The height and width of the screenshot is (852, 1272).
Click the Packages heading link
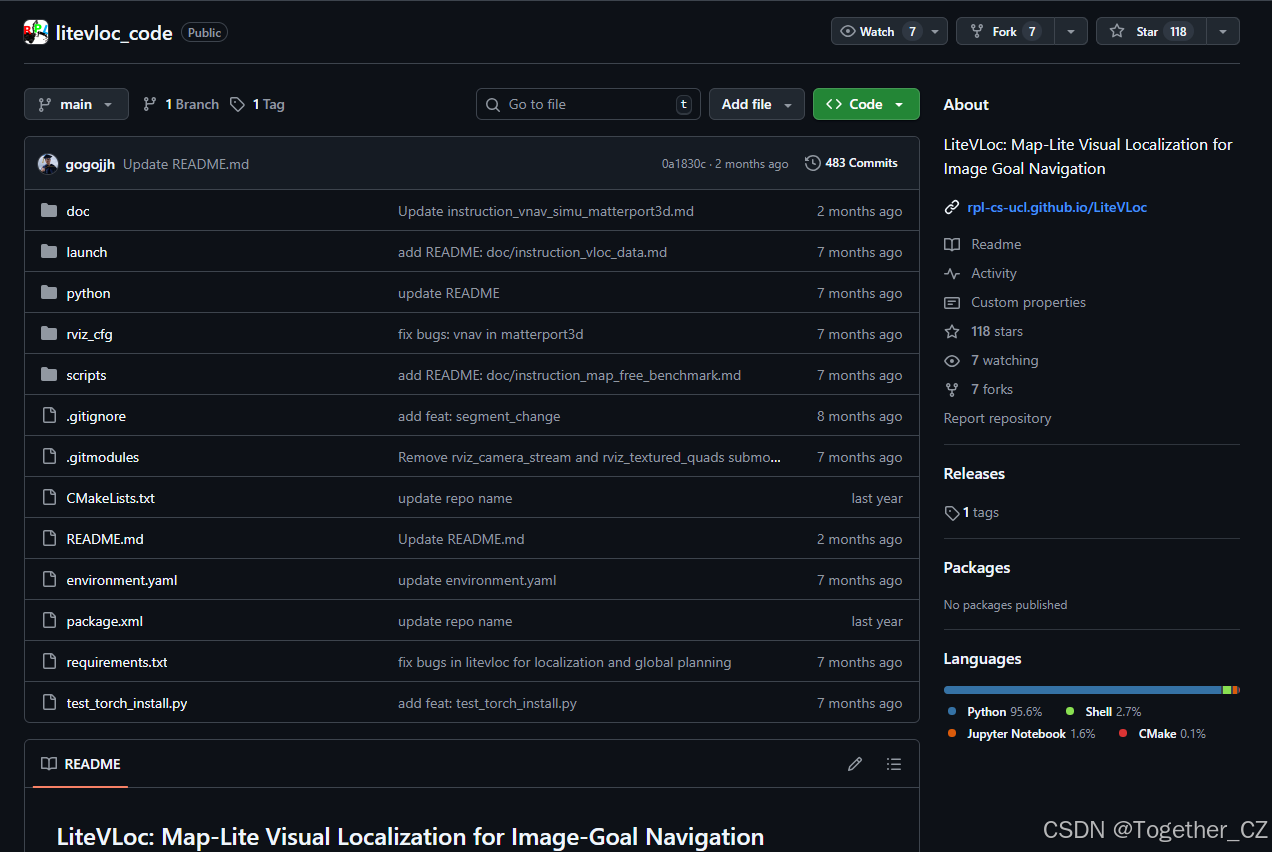977,568
